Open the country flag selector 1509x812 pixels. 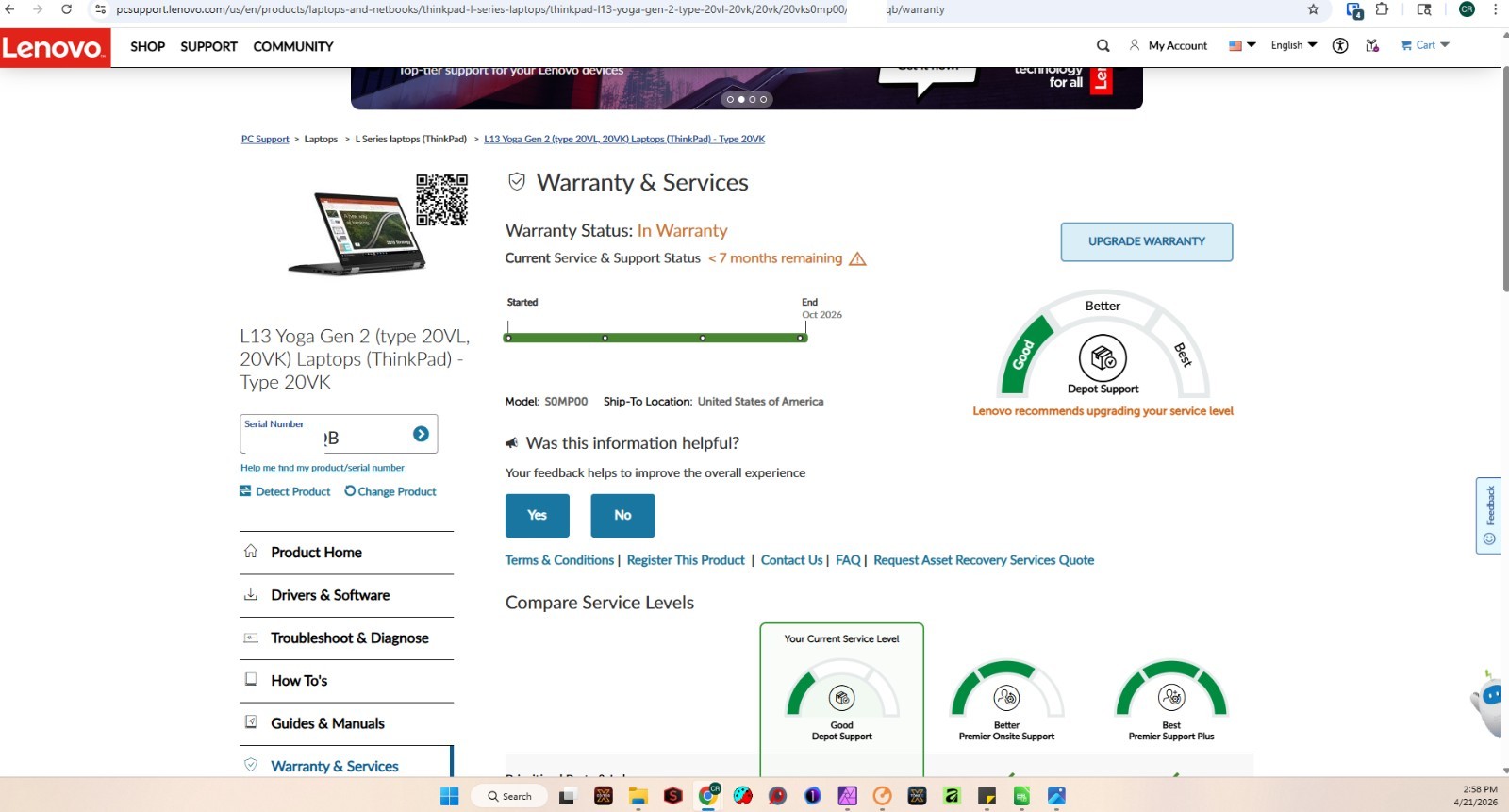pyautogui.click(x=1242, y=45)
